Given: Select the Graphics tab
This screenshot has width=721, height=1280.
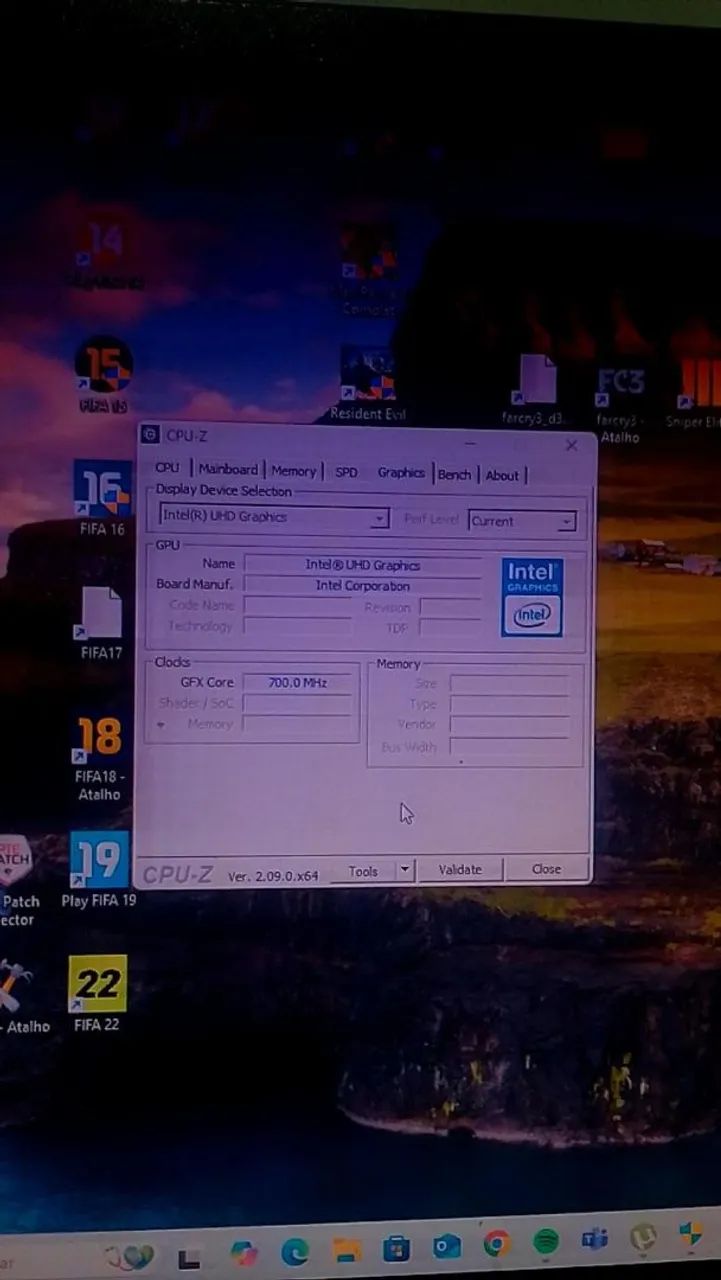Looking at the screenshot, I should [401, 473].
